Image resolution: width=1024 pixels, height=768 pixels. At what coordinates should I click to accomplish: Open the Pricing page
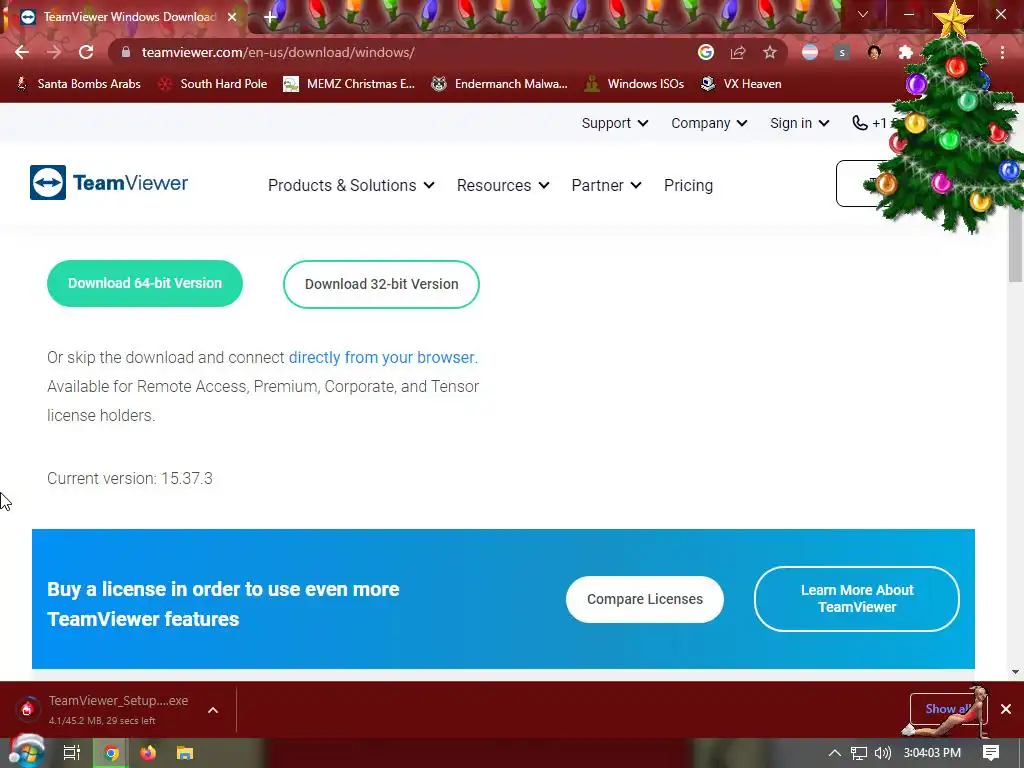coord(688,185)
